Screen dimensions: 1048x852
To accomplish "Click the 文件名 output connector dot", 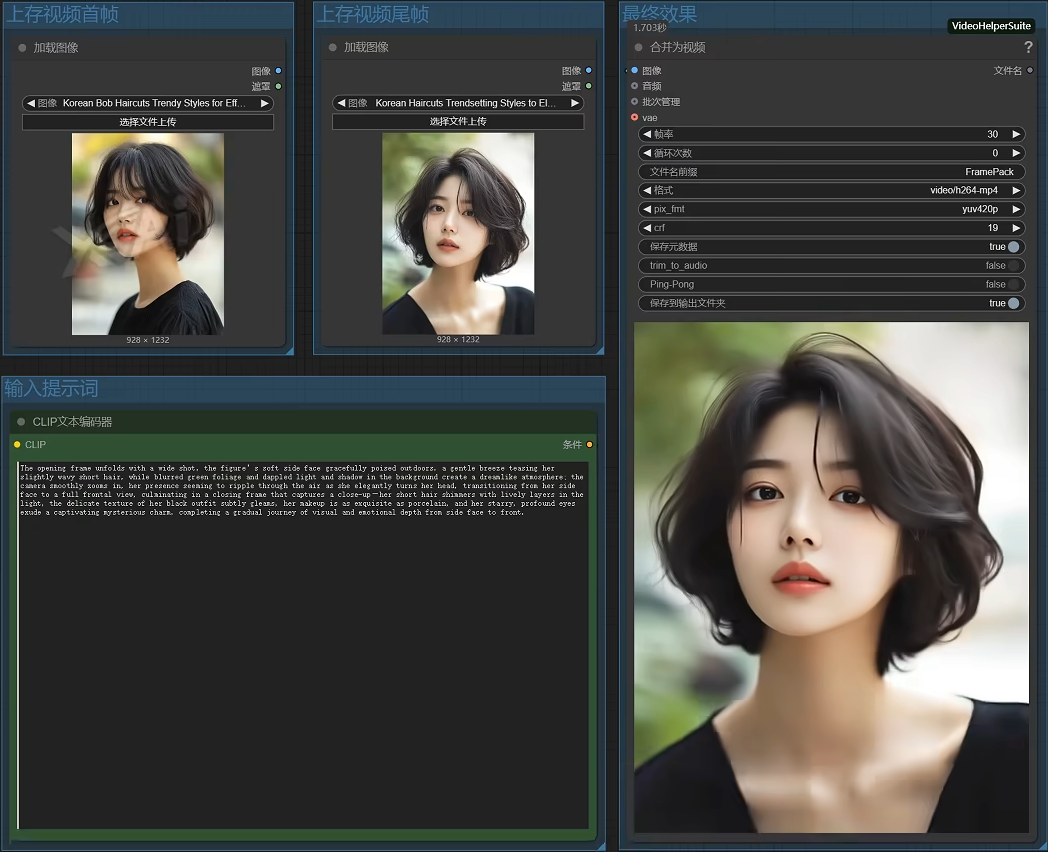I will [1030, 70].
